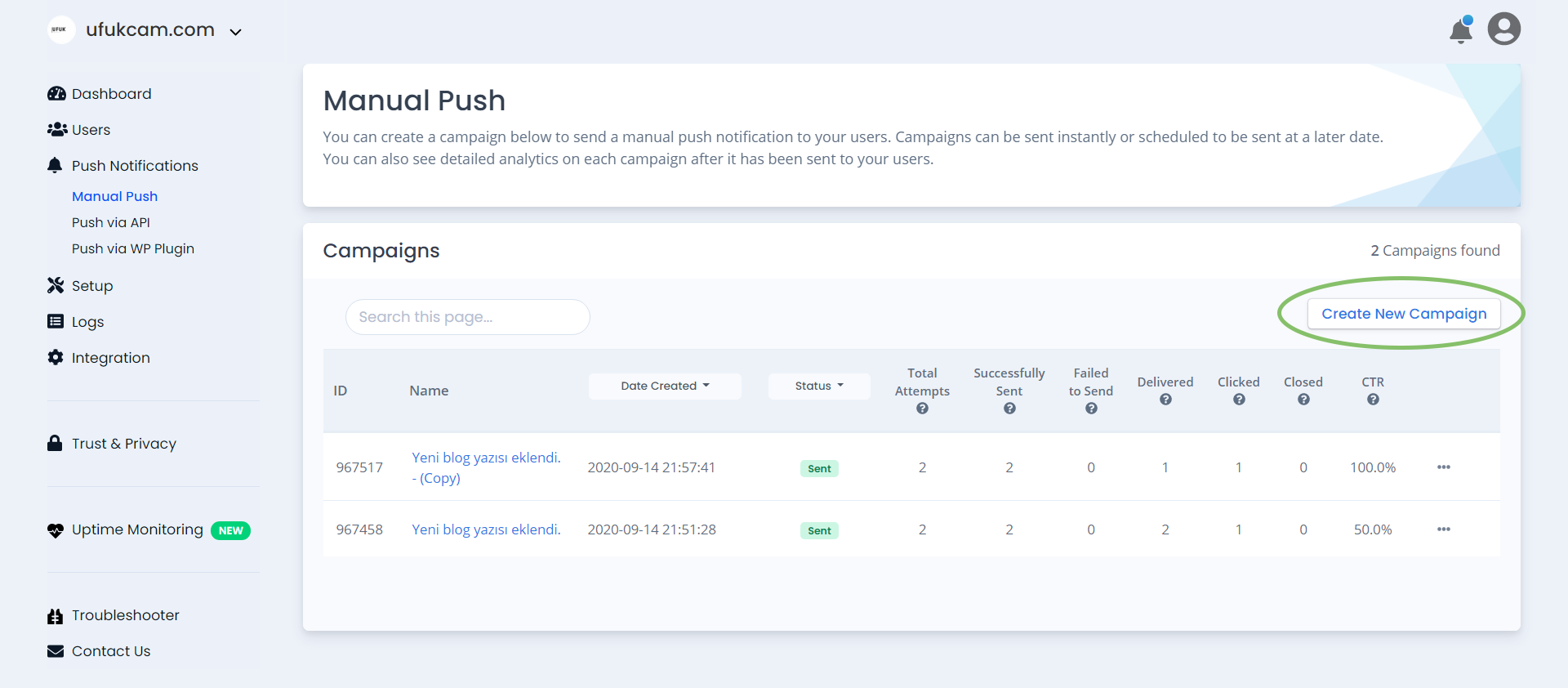This screenshot has height=688, width=1568.
Task: Show help for Successfully Sent column
Action: click(x=1009, y=409)
